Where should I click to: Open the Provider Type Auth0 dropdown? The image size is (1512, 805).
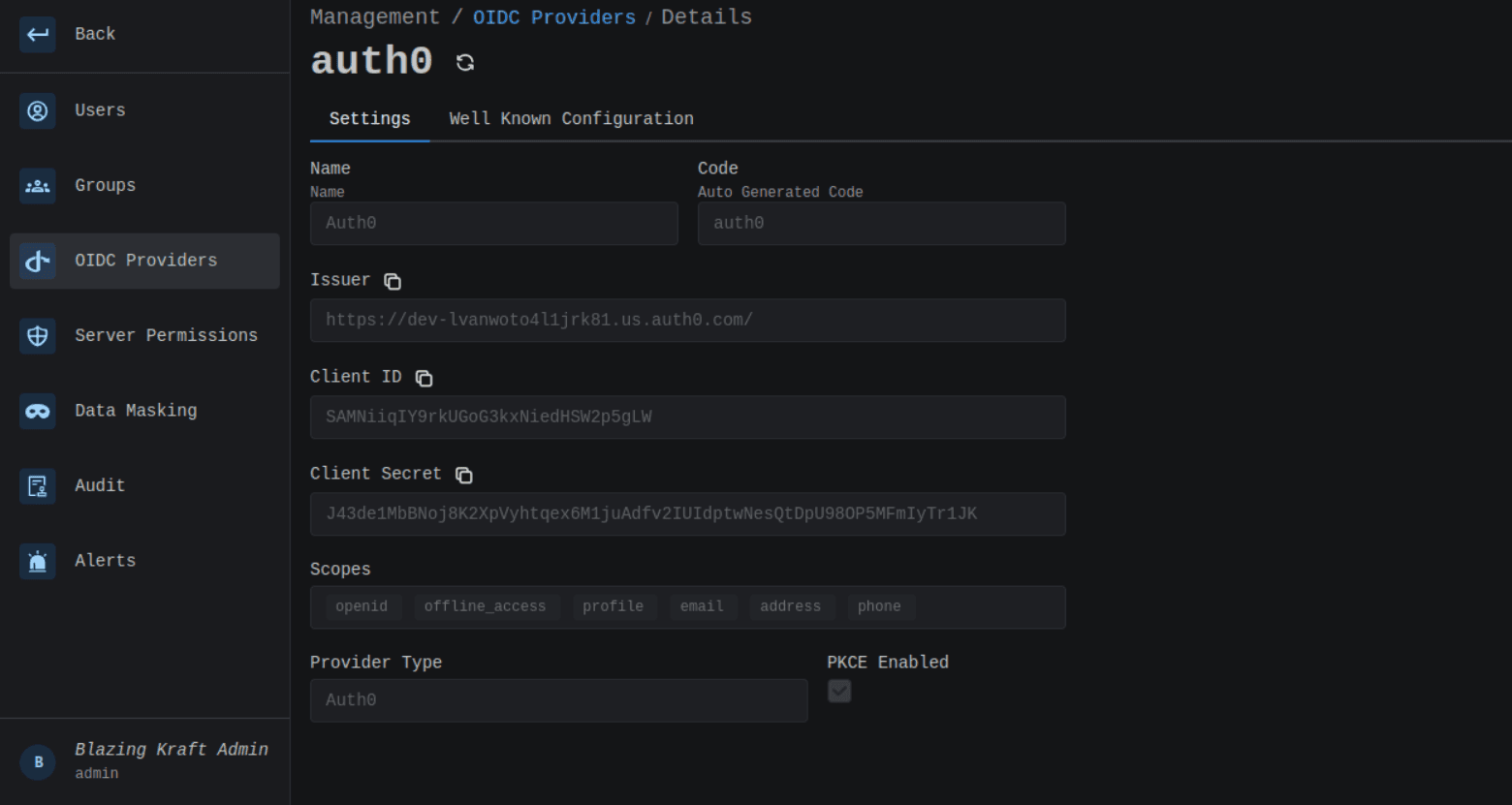[558, 700]
